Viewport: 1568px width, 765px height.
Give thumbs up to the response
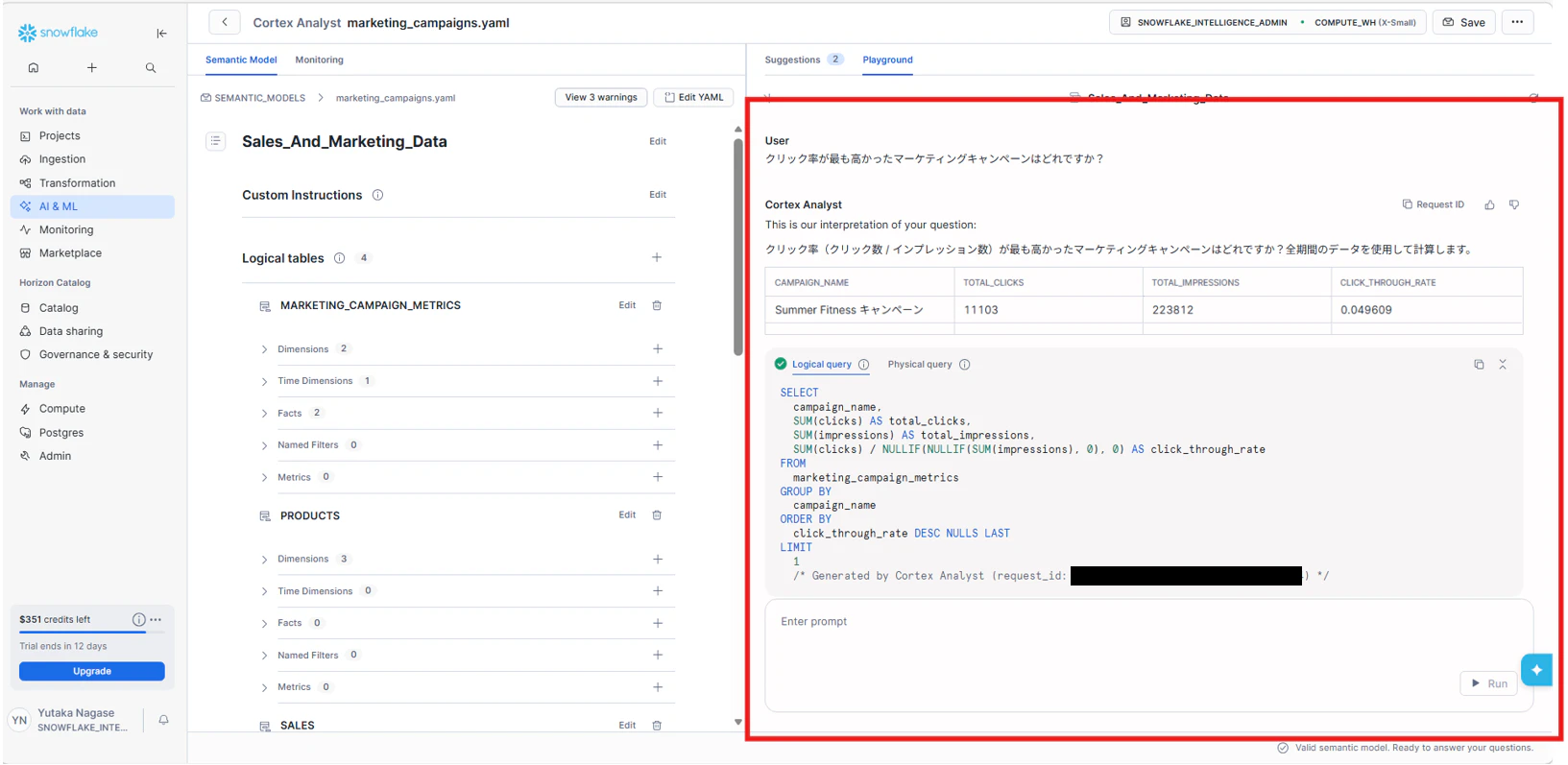click(1489, 204)
